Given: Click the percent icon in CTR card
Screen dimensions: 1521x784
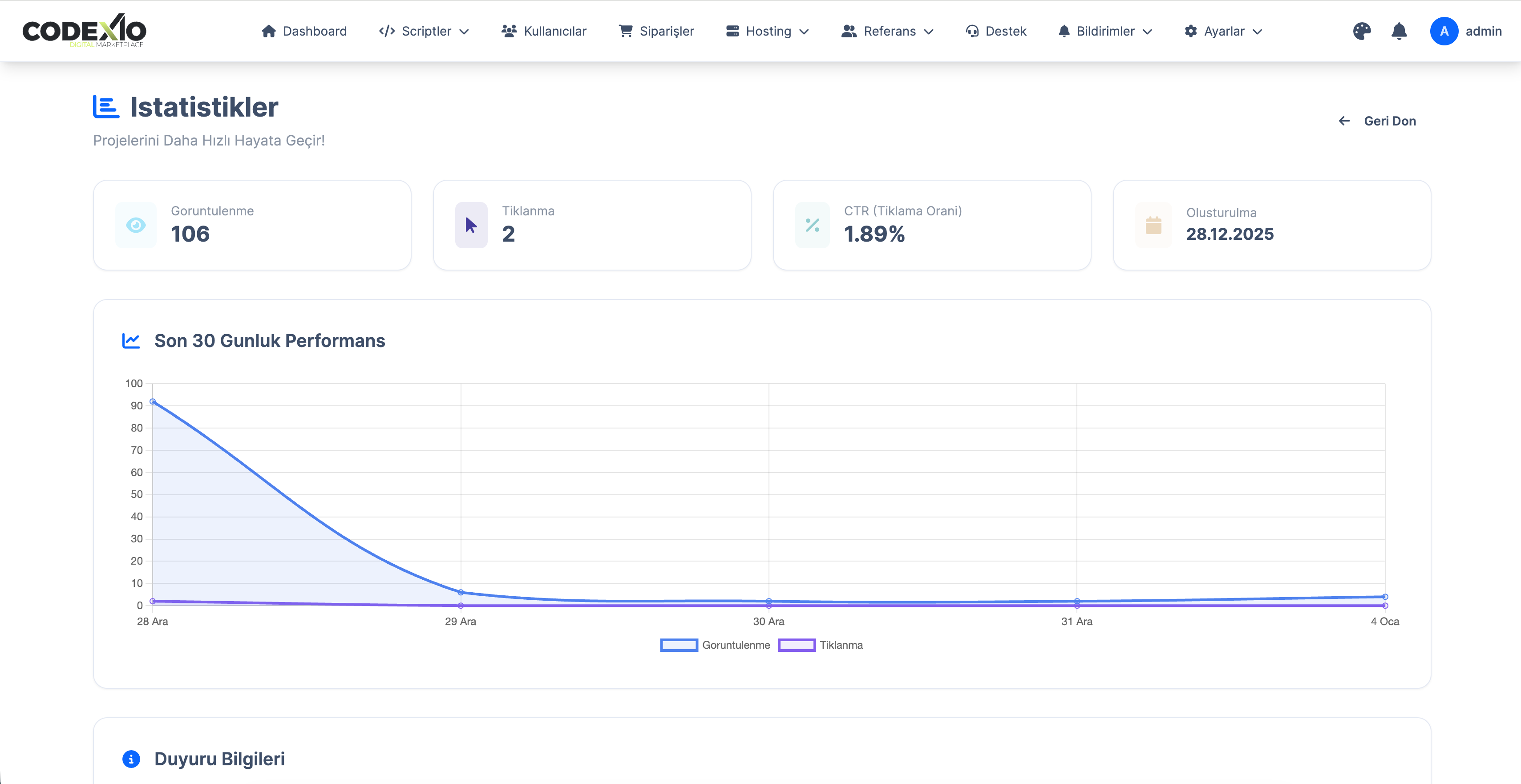Looking at the screenshot, I should click(813, 225).
